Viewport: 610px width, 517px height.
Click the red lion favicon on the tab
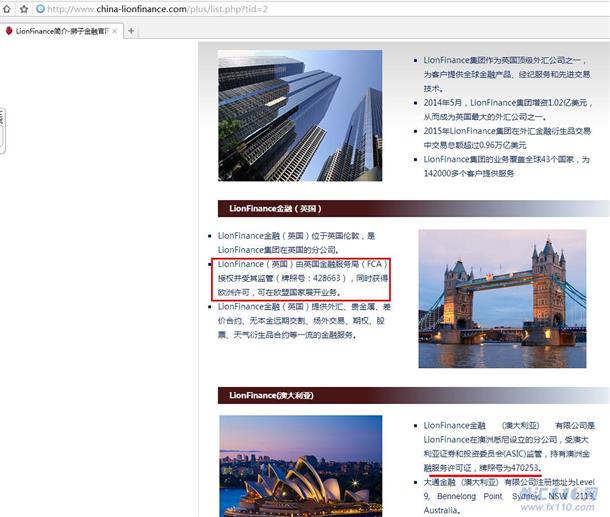point(9,31)
